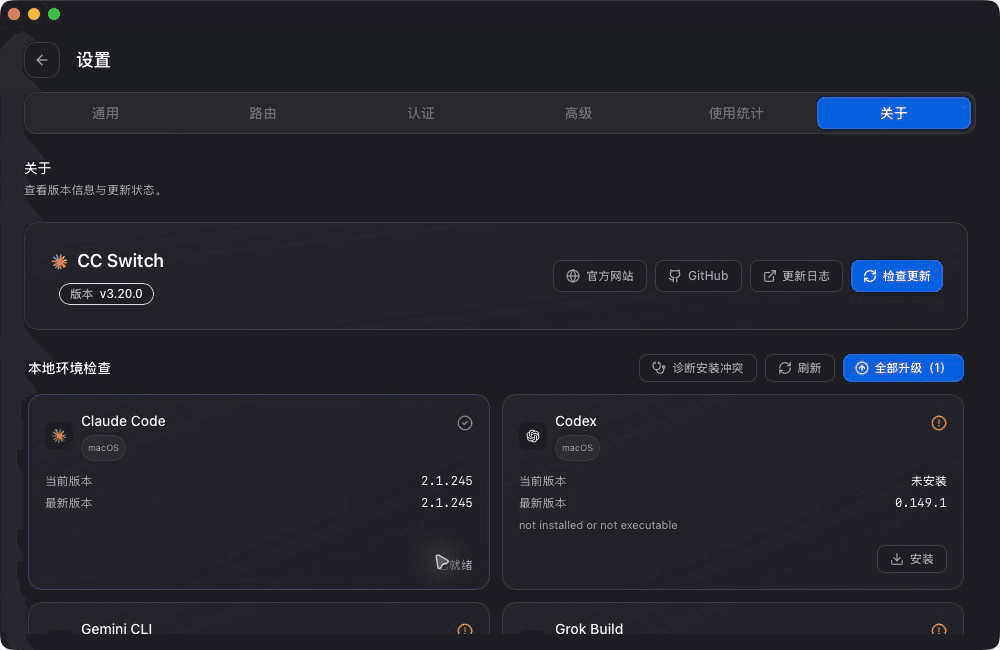1000x650 pixels.
Task: Click Gemini CLI warning status icon
Action: point(465,630)
